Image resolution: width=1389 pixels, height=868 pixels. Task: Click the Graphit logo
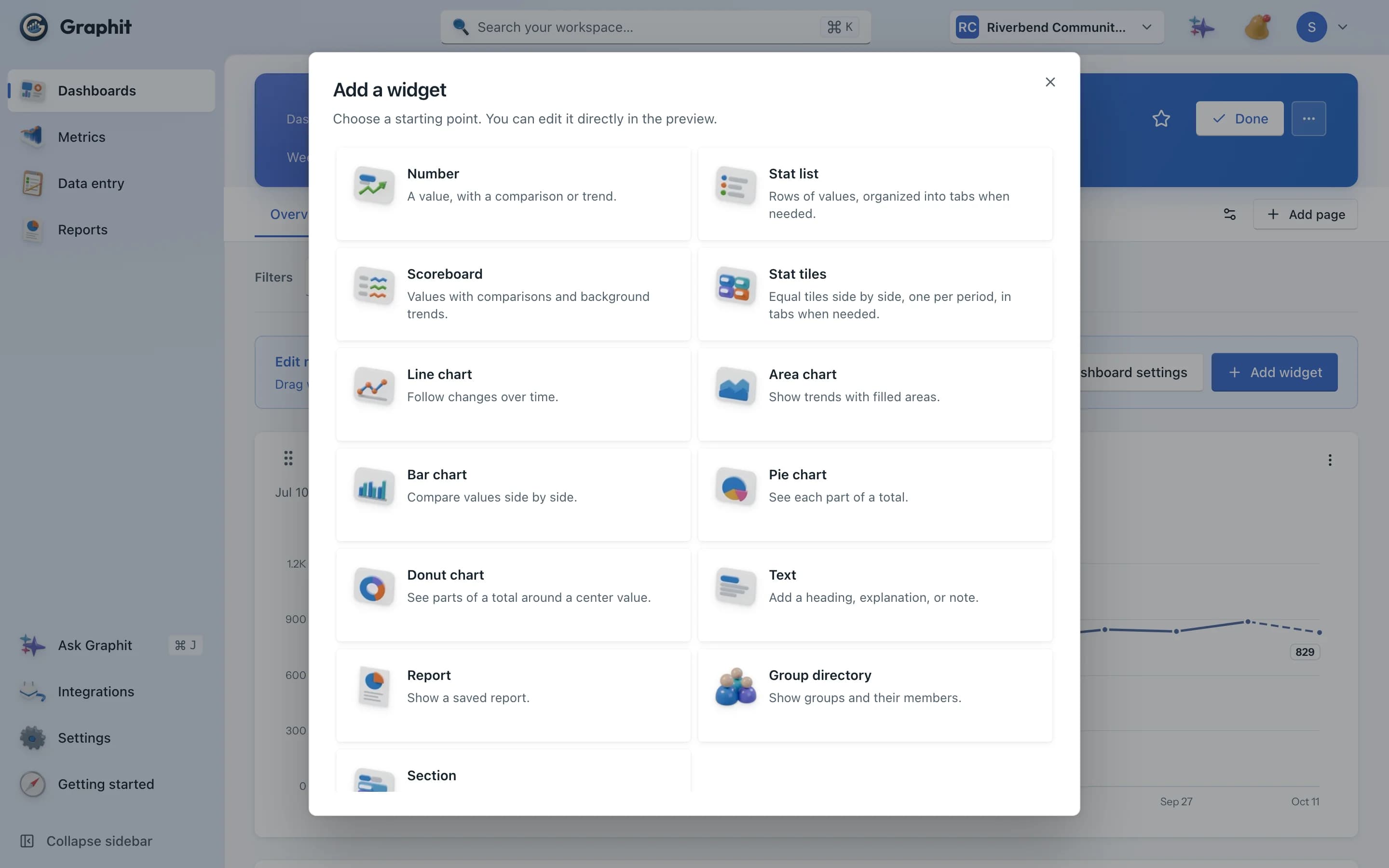click(x=75, y=27)
